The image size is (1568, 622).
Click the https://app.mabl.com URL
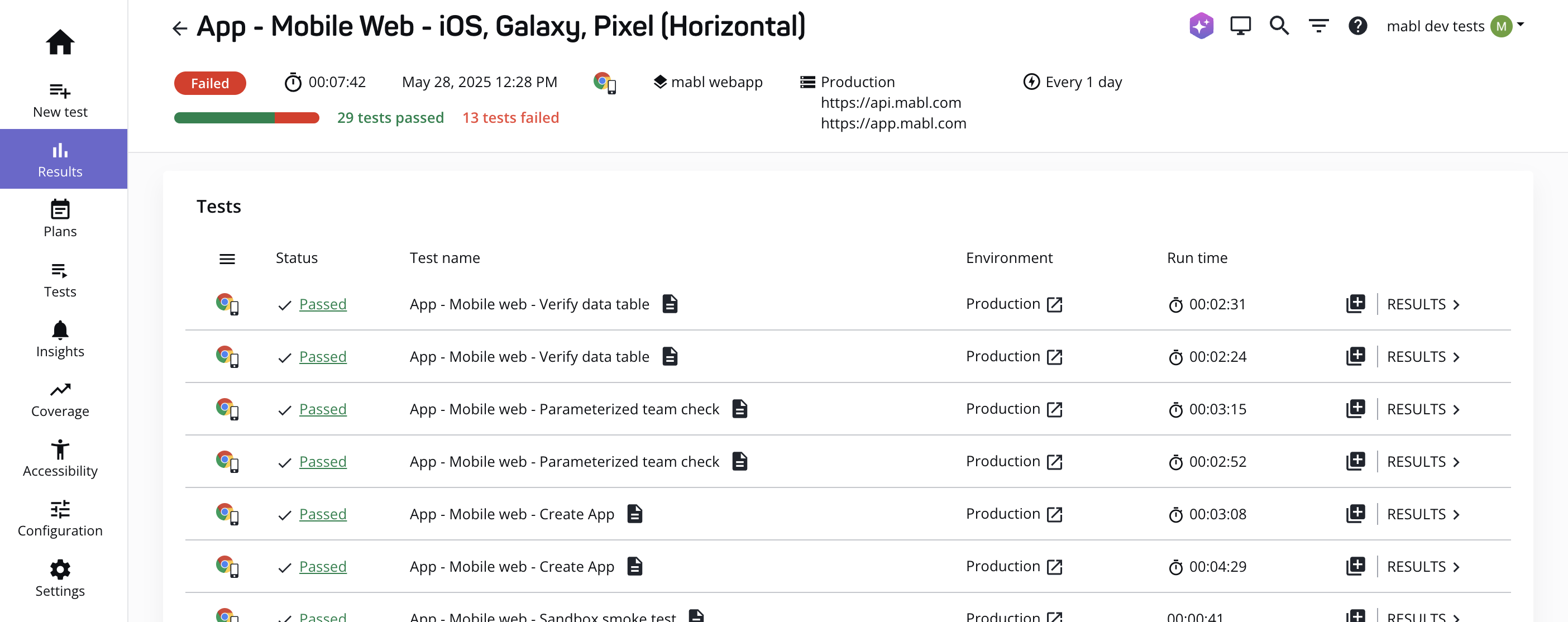893,123
